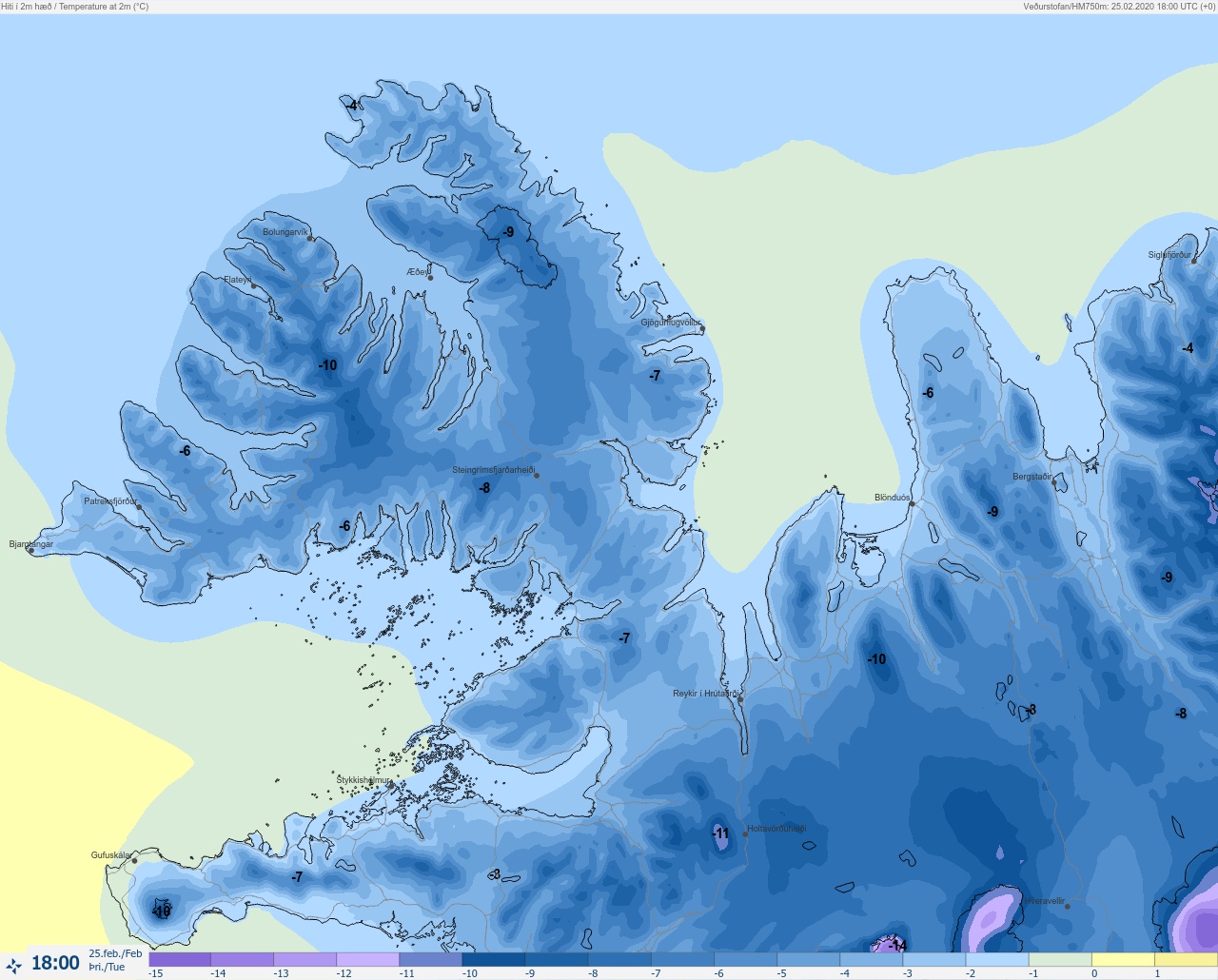Click the -7 value below Gjögurflugvöllur
Viewport: 1218px width, 980px height.
point(655,376)
